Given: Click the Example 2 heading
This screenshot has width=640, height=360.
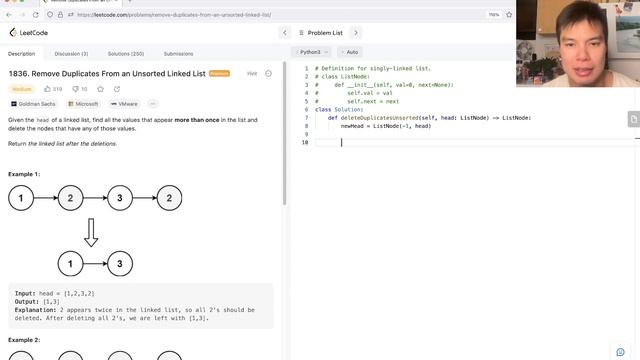Looking at the screenshot, I should pos(24,340).
